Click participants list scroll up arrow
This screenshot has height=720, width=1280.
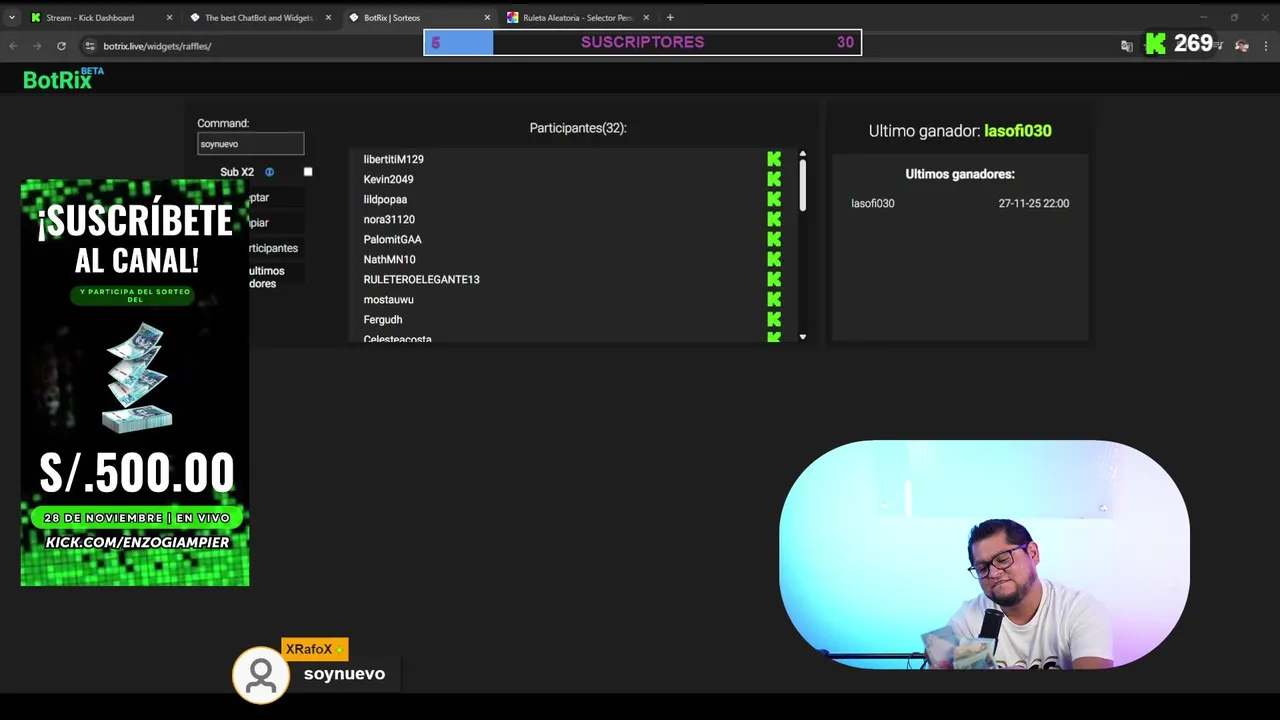point(802,155)
